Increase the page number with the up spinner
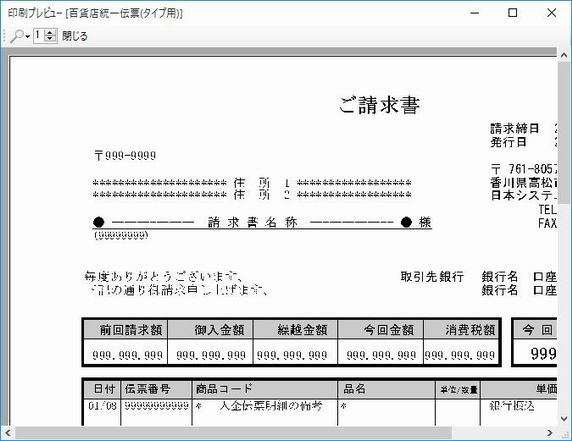572x441 pixels. [50, 33]
